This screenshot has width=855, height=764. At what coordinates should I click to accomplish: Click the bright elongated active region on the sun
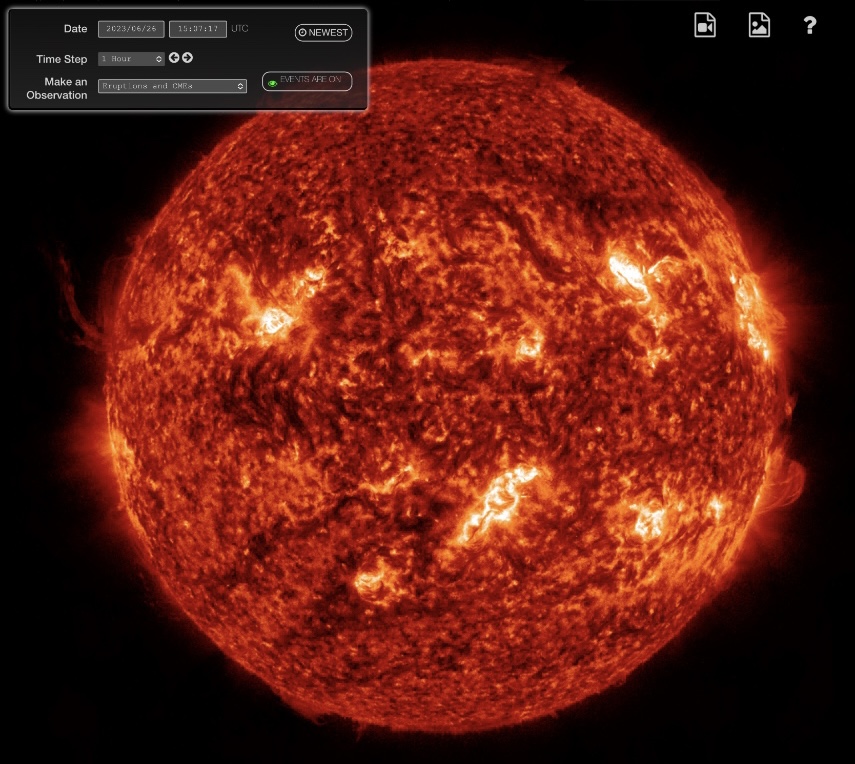pyautogui.click(x=496, y=504)
